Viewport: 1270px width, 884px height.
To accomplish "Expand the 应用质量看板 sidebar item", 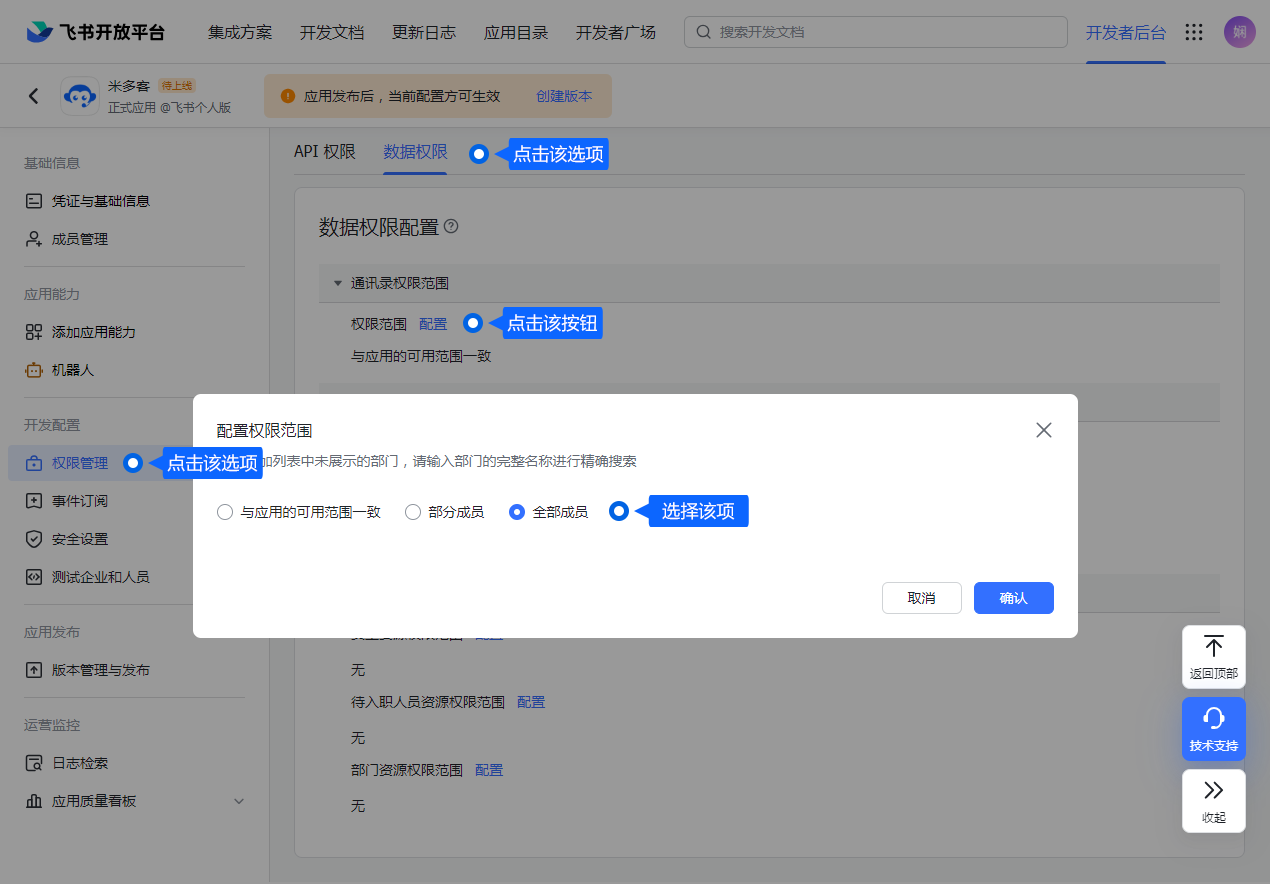I will [x=238, y=801].
